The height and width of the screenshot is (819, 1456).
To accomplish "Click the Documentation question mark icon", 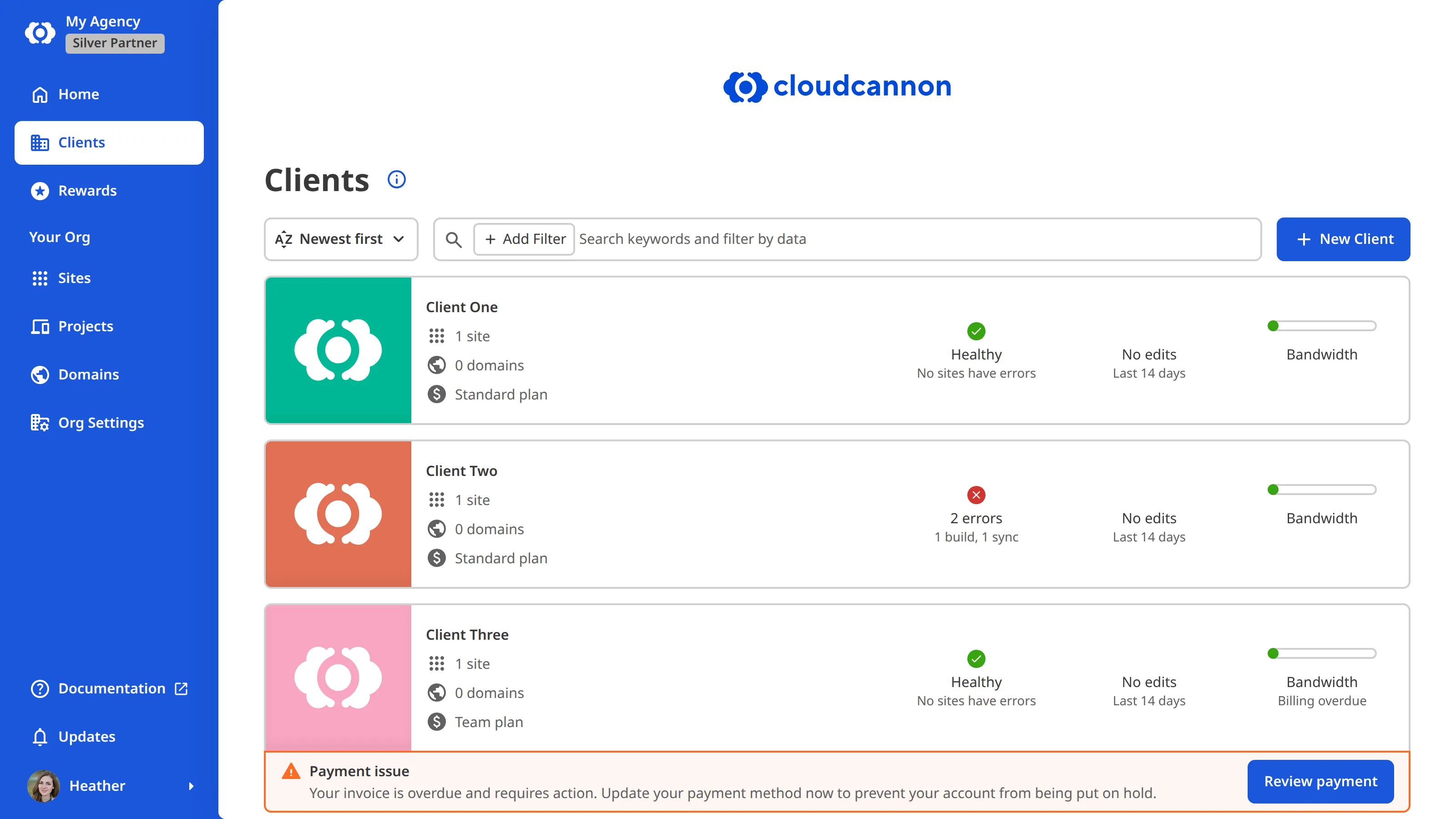I will [40, 688].
